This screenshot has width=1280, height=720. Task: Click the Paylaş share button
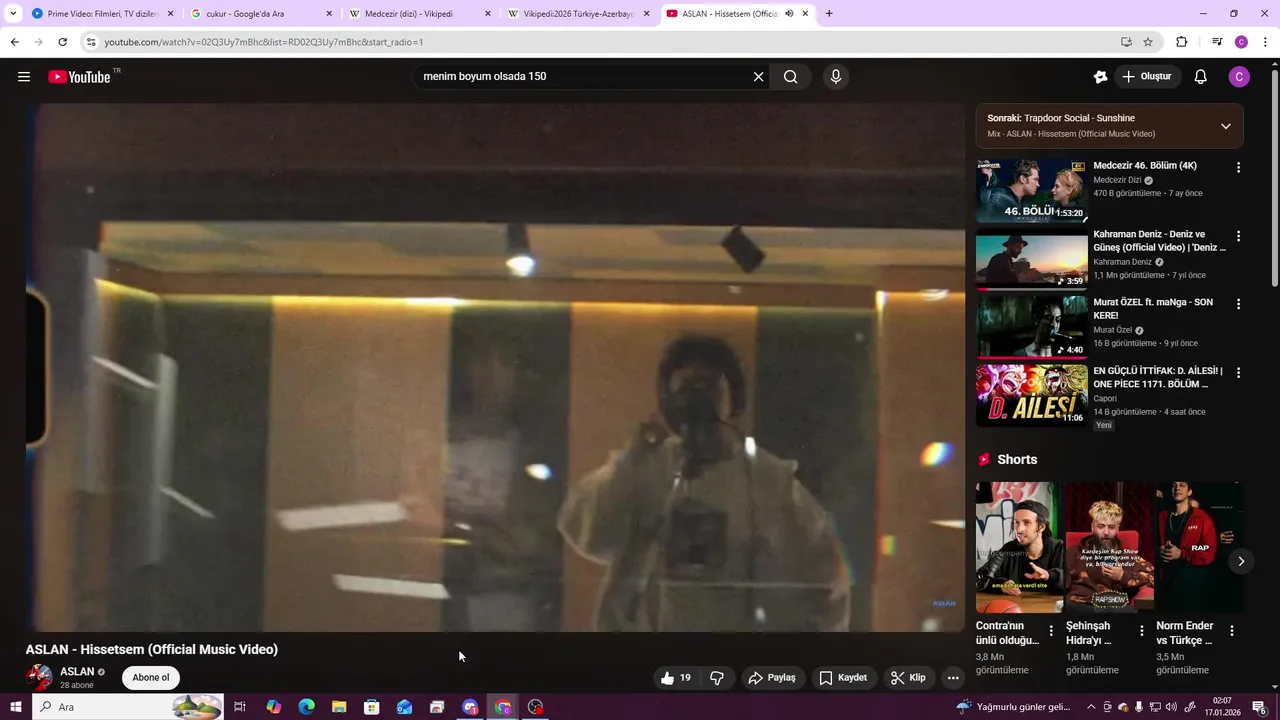click(771, 678)
